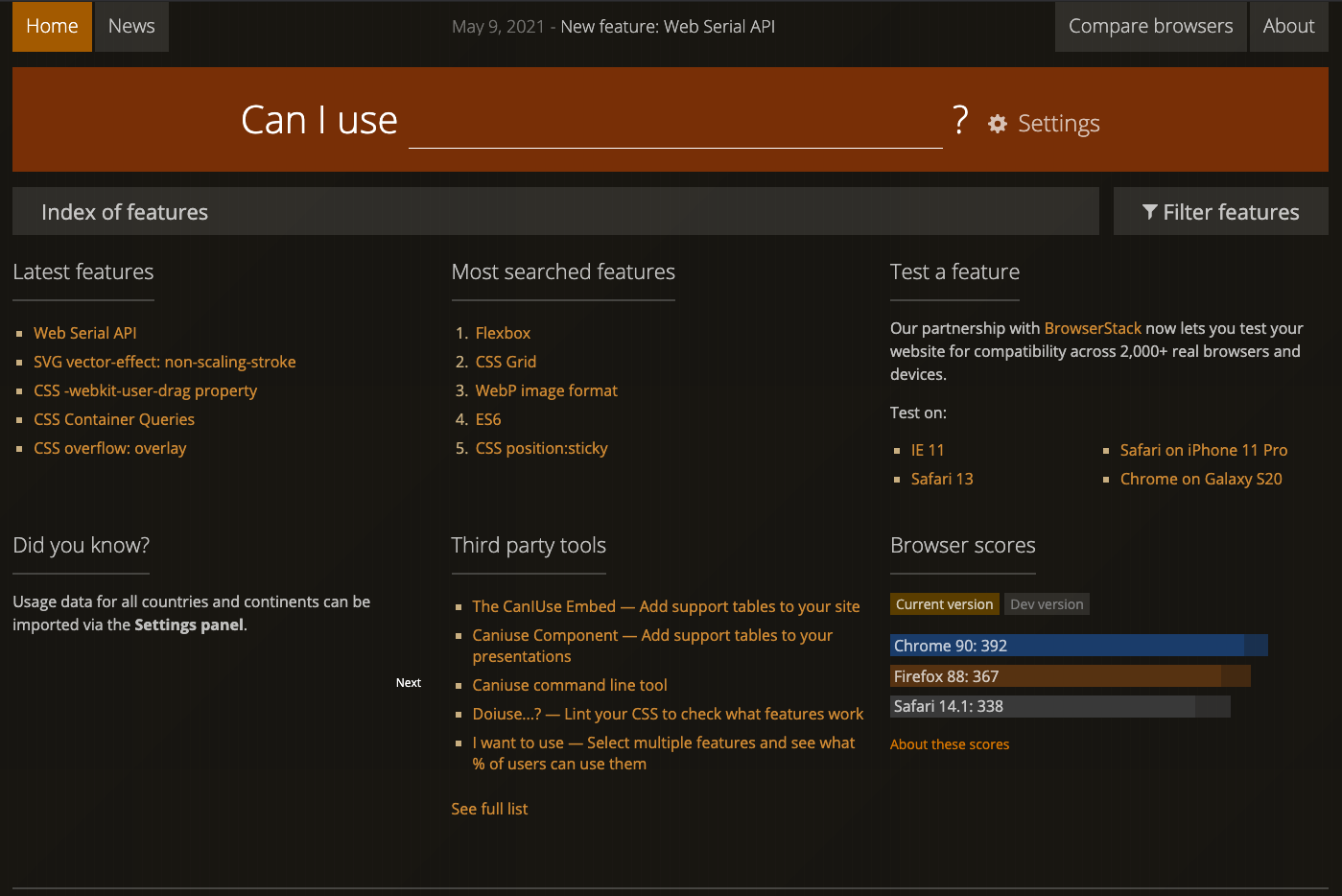Open About these scores link

tap(950, 744)
